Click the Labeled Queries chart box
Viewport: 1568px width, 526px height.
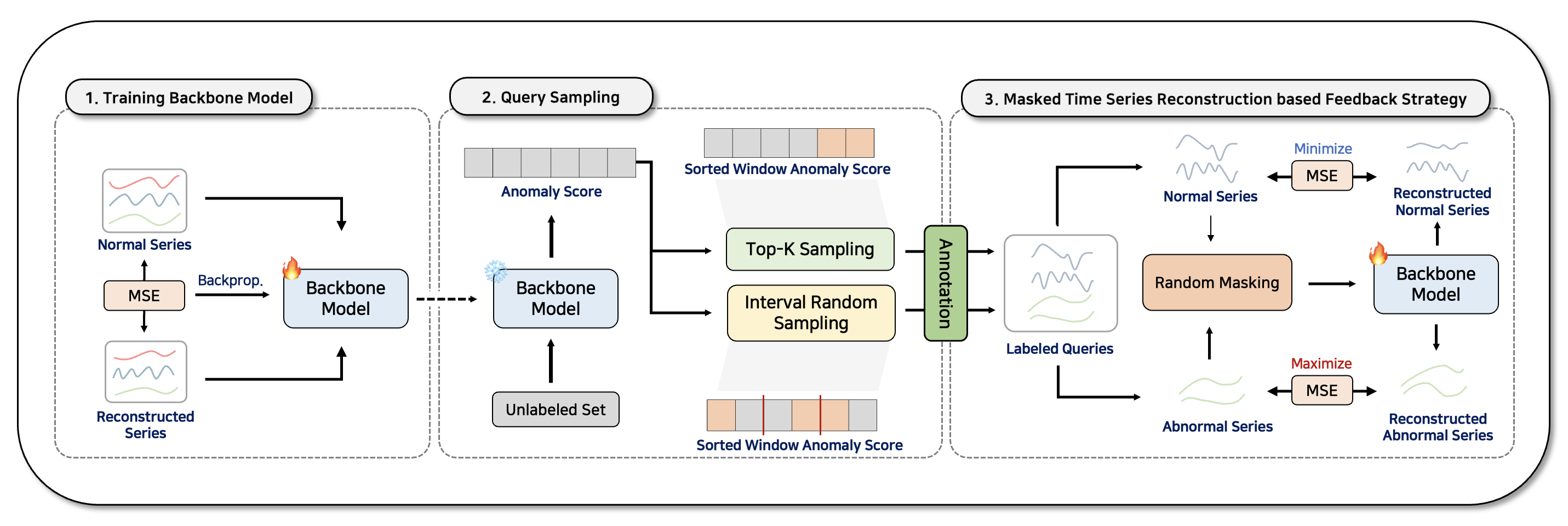(x=1060, y=283)
